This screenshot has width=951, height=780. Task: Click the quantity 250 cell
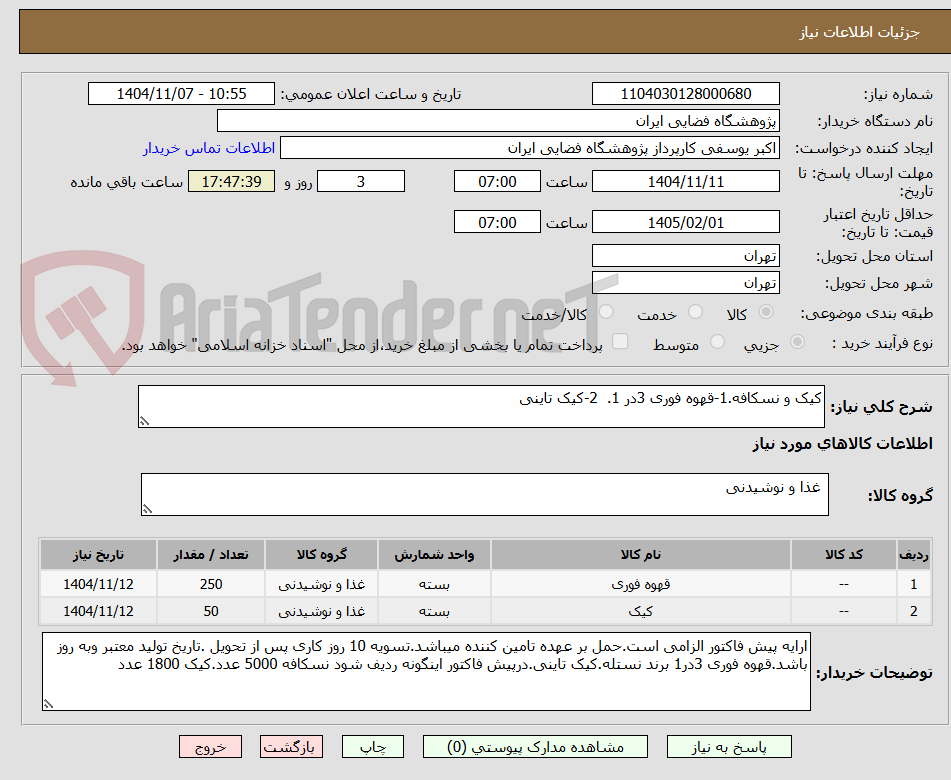pyautogui.click(x=210, y=584)
